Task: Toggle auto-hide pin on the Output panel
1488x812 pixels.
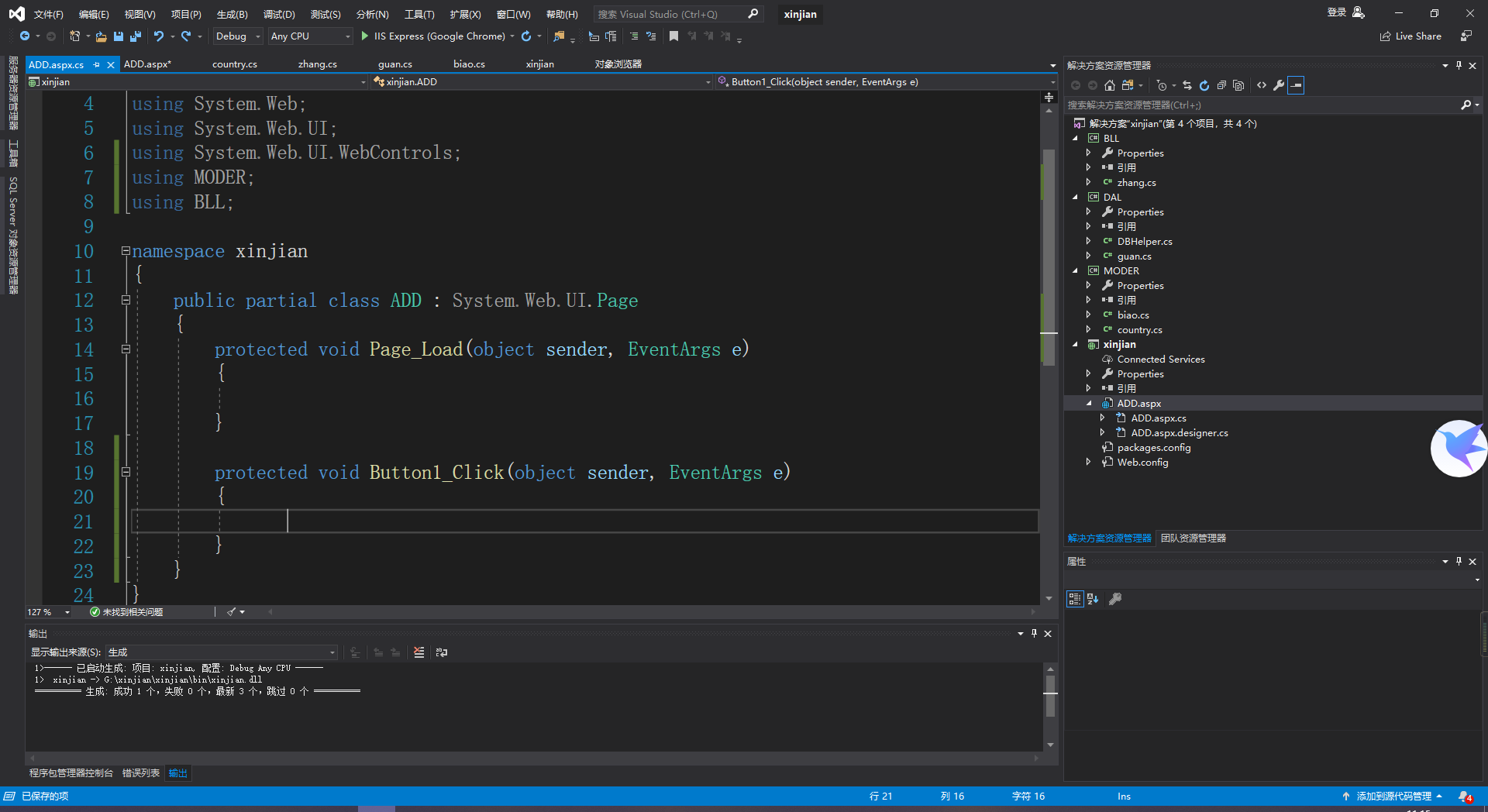Action: pos(1034,633)
